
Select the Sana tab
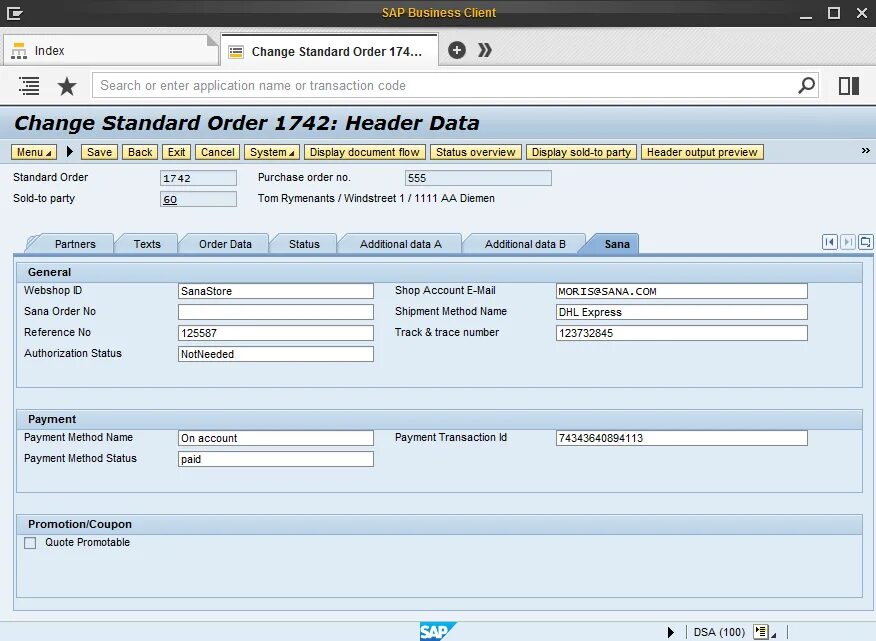pyautogui.click(x=617, y=244)
